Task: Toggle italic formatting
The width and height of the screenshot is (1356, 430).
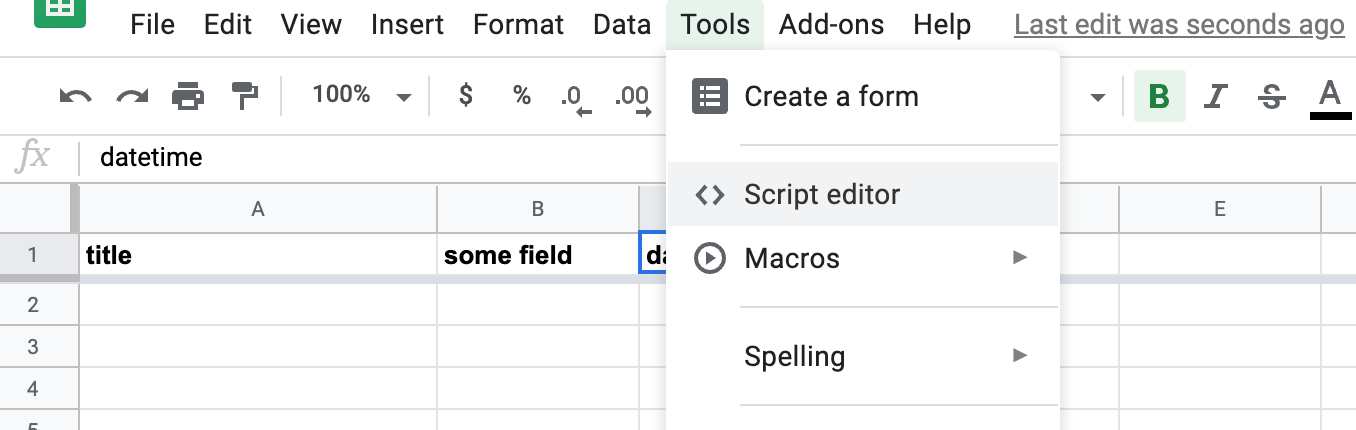Action: (x=1215, y=96)
